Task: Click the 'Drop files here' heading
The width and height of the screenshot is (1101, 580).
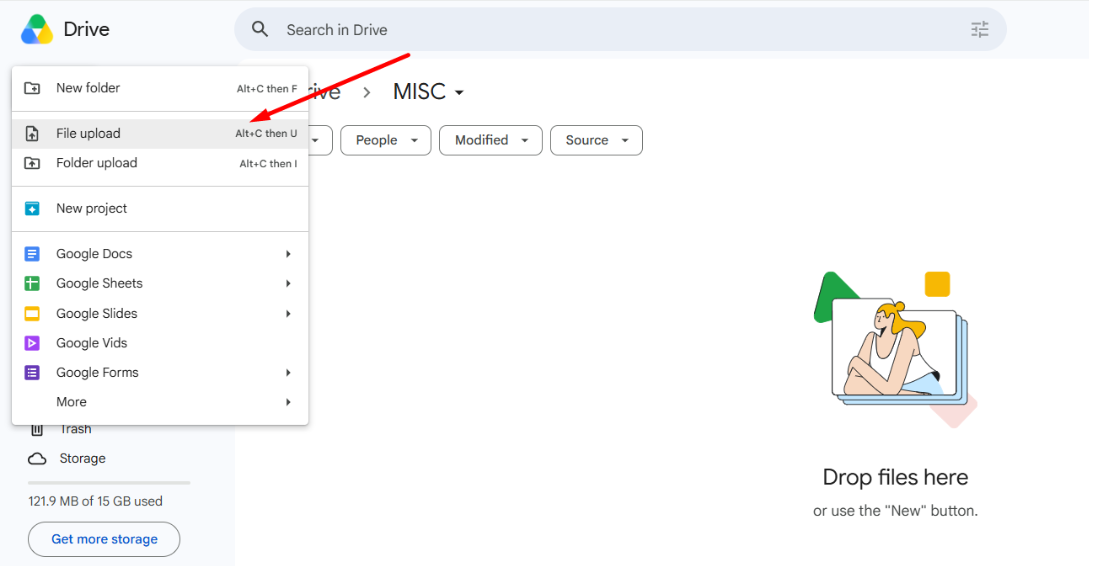Action: [895, 477]
